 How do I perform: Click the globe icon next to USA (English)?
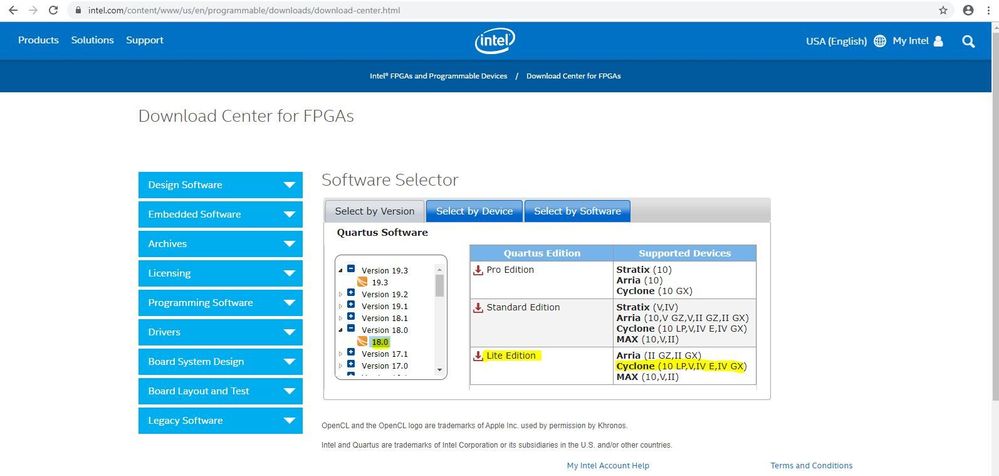[x=880, y=41]
